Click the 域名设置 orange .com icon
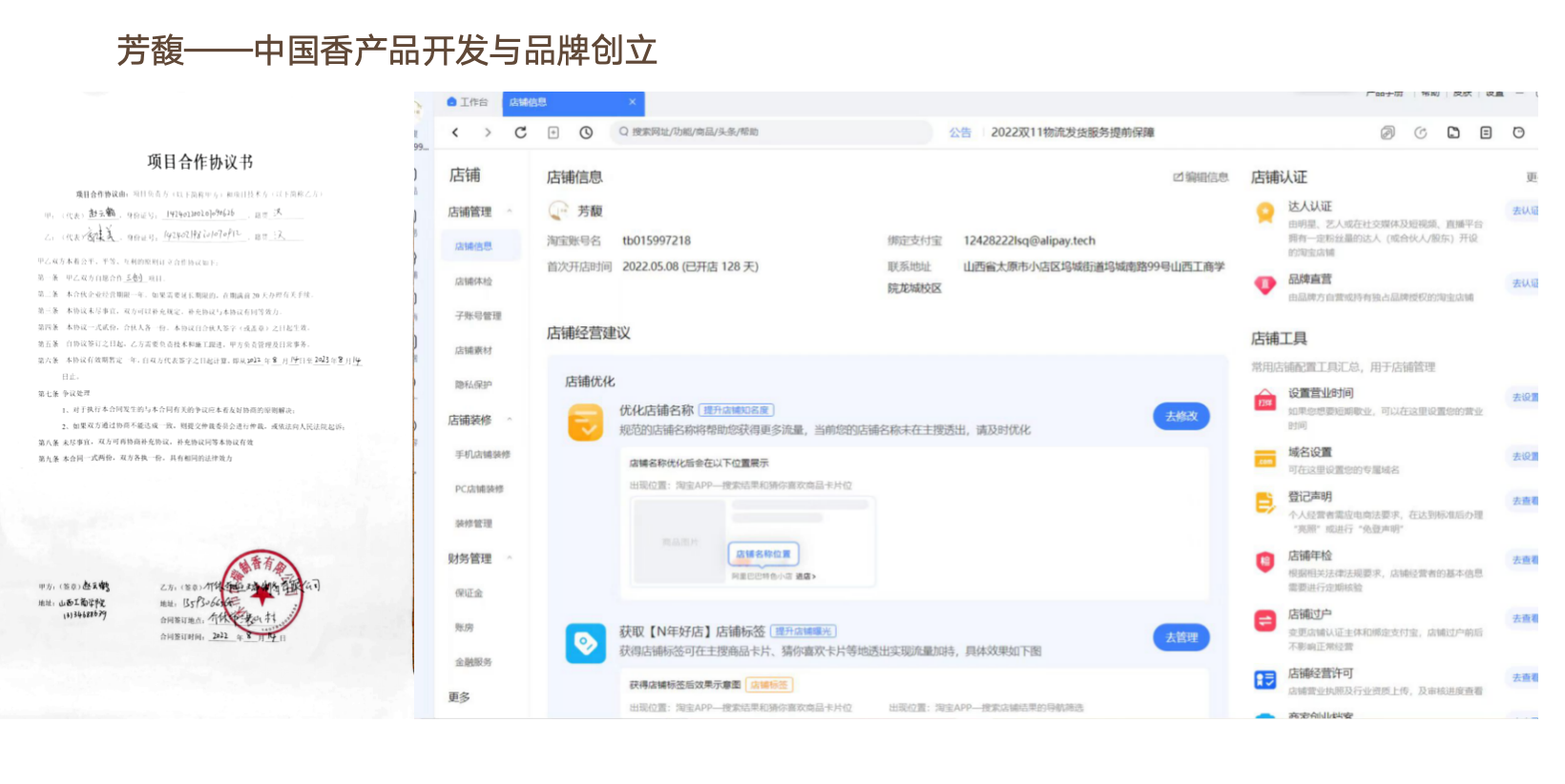The height and width of the screenshot is (784, 1565). (1265, 460)
